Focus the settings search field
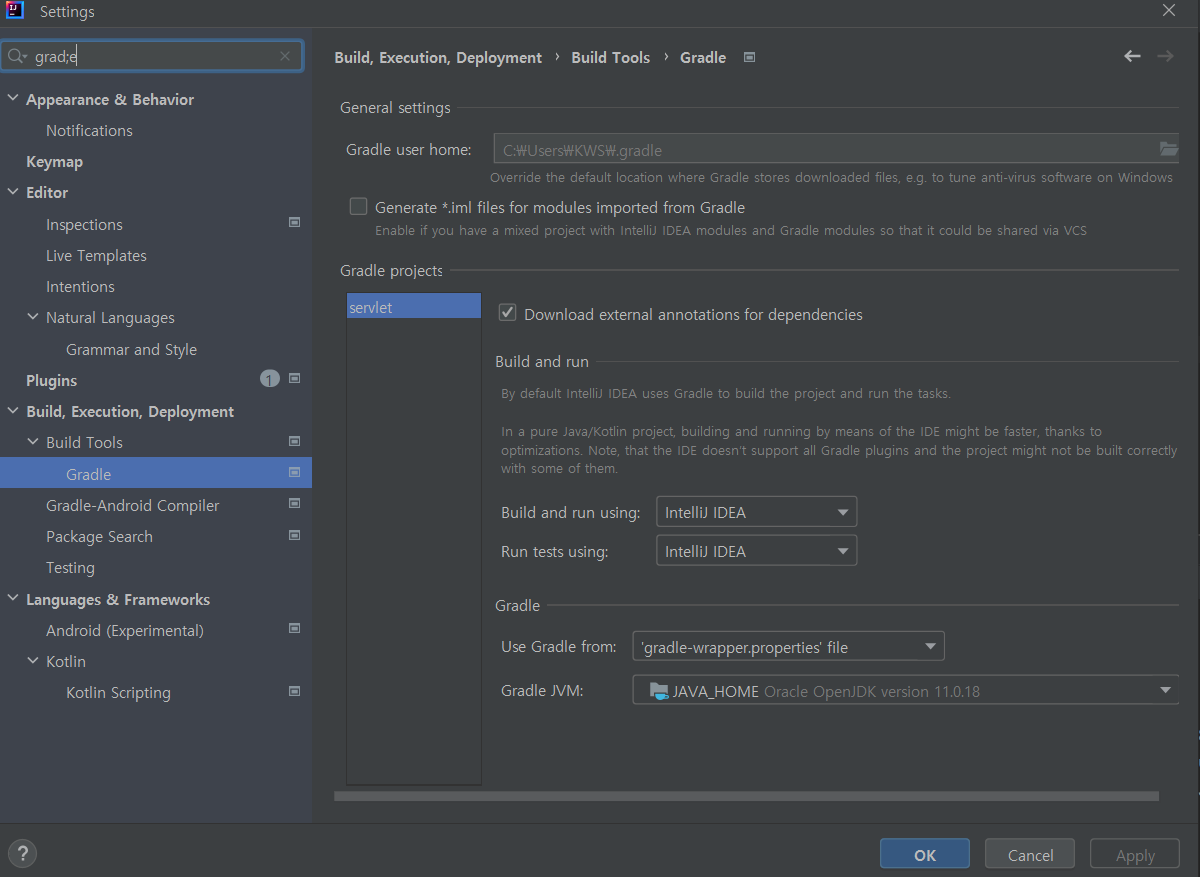This screenshot has height=877, width=1200. pos(152,57)
